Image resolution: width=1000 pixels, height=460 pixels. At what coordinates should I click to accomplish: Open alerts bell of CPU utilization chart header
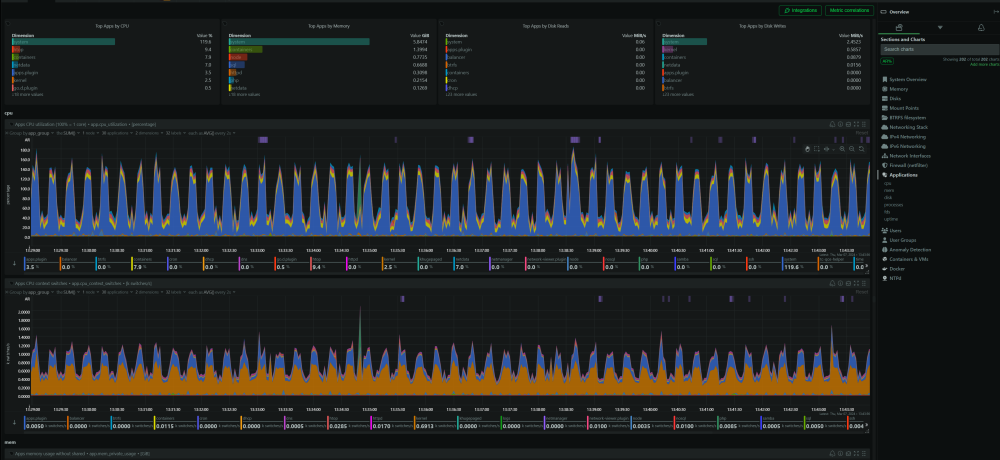point(832,124)
